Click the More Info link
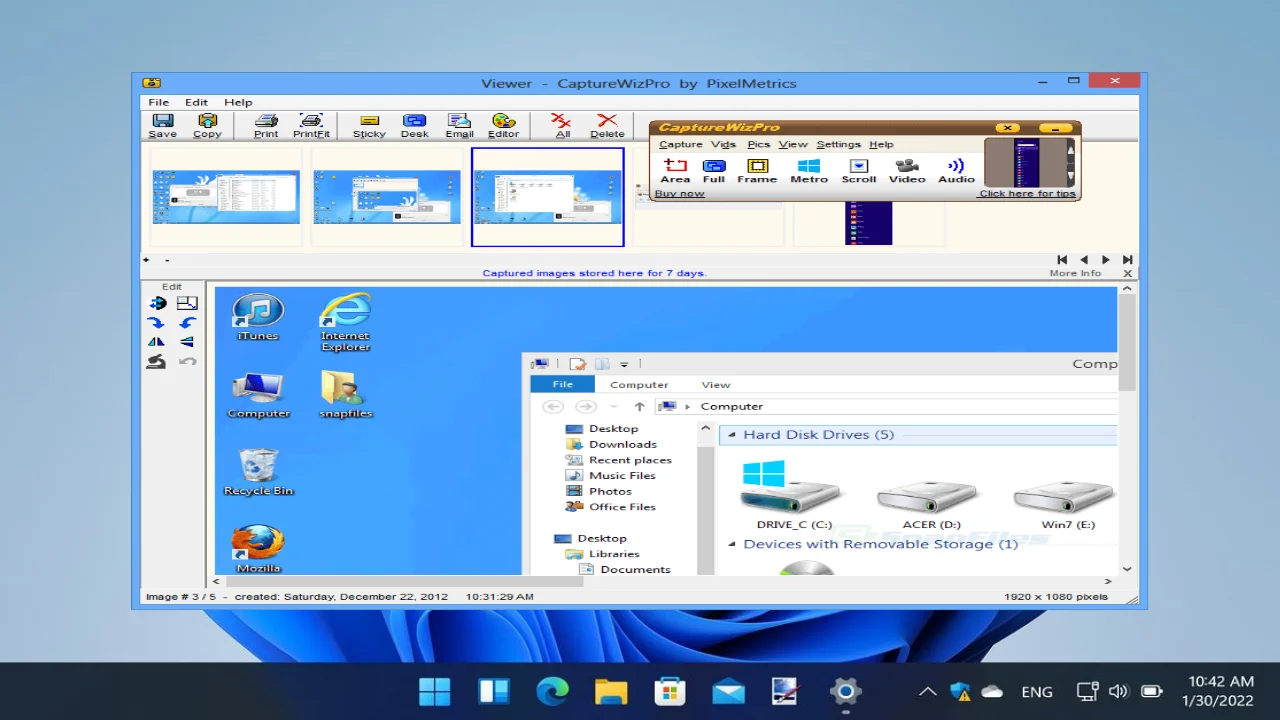1280x720 pixels. (1075, 273)
